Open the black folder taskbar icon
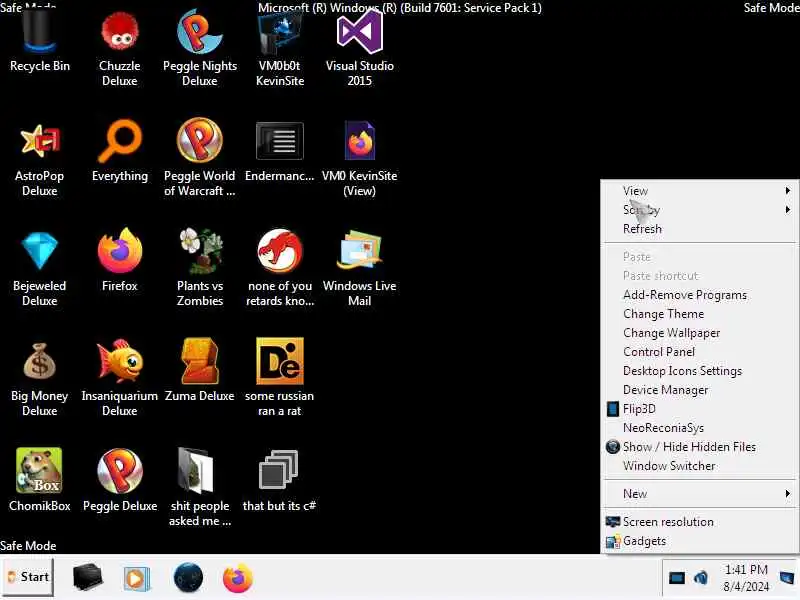Image resolution: width=800 pixels, height=600 pixels. click(87, 578)
